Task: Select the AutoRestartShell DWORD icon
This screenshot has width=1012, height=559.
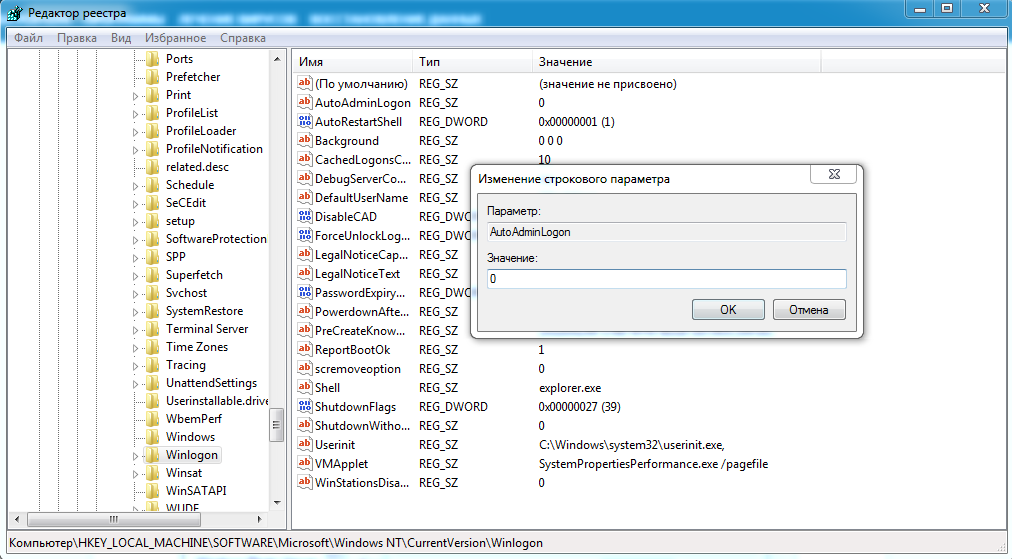Action: click(x=305, y=122)
